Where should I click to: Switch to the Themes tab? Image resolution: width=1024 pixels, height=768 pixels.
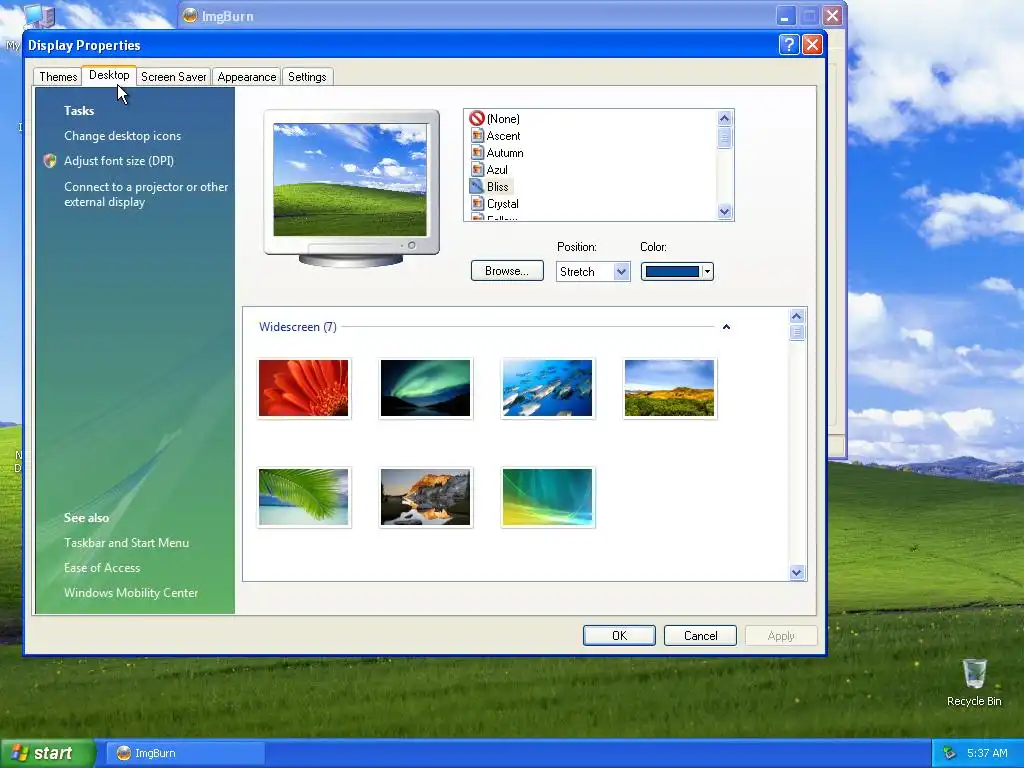point(58,76)
